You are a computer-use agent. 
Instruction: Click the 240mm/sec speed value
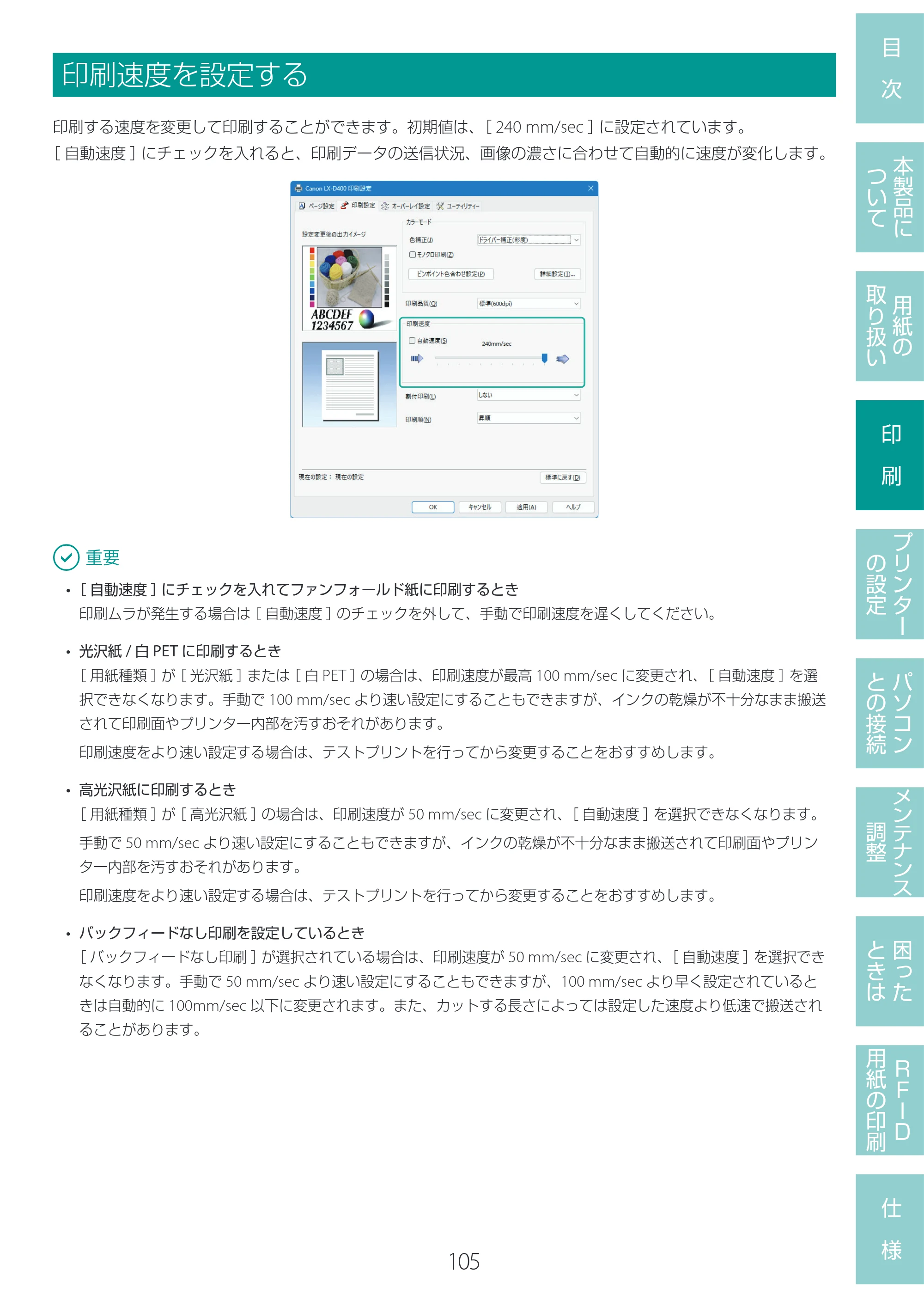point(497,343)
